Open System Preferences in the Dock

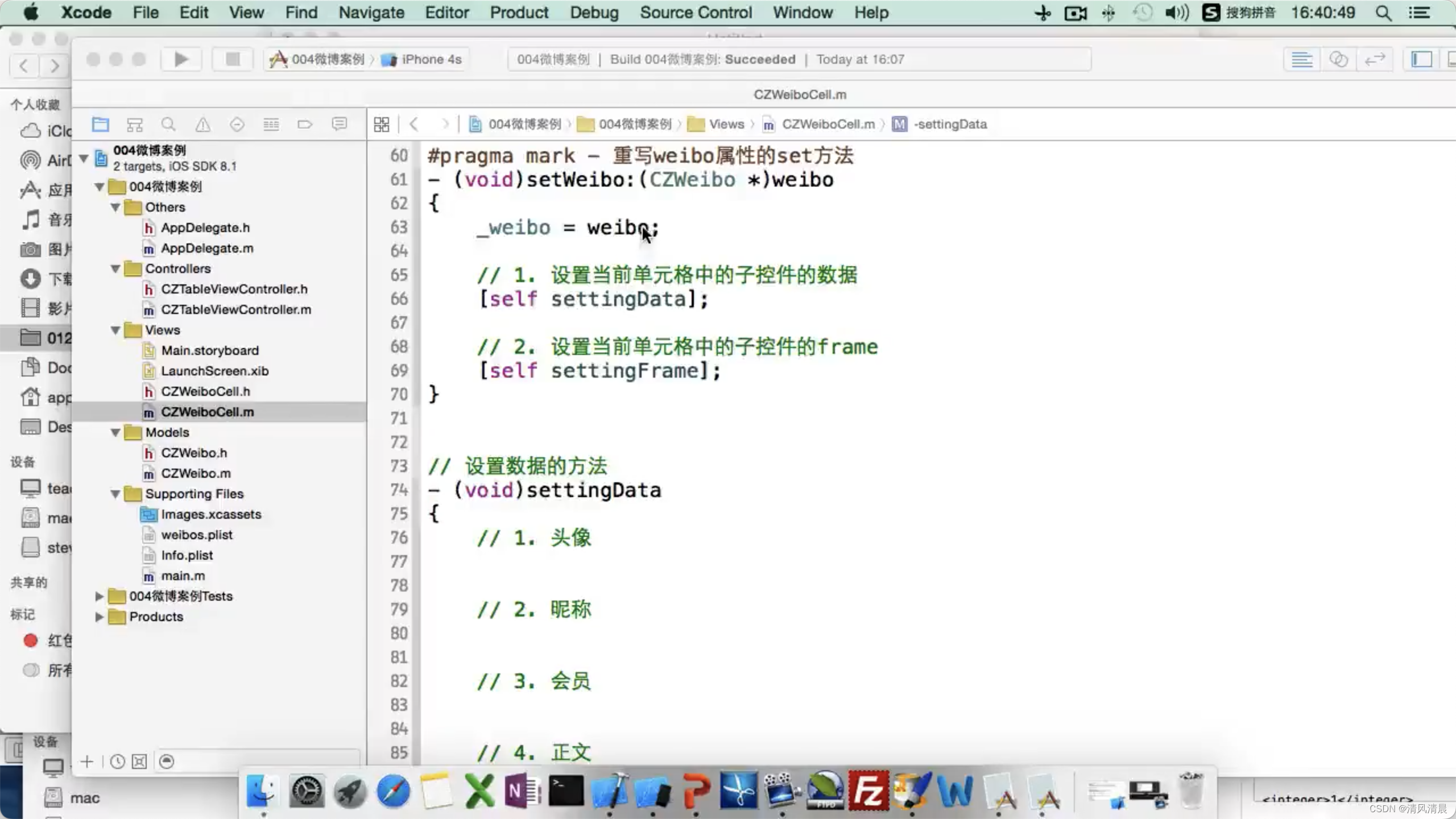point(307,791)
